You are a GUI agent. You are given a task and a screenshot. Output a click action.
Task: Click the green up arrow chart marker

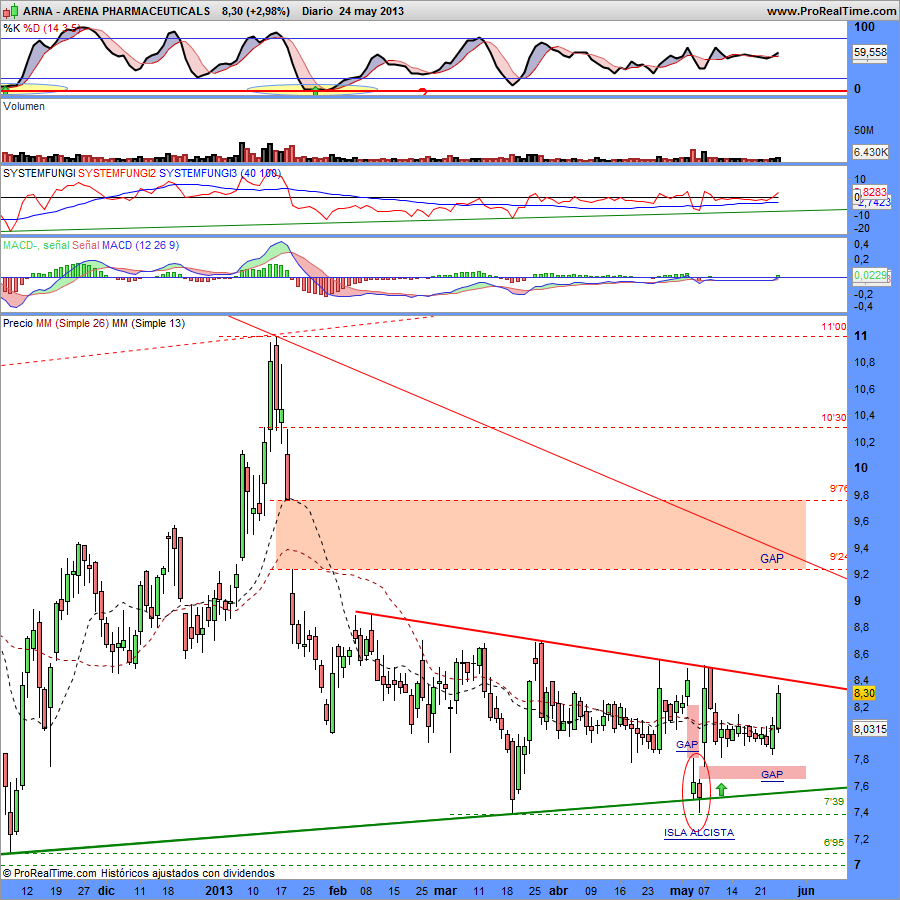[x=721, y=789]
